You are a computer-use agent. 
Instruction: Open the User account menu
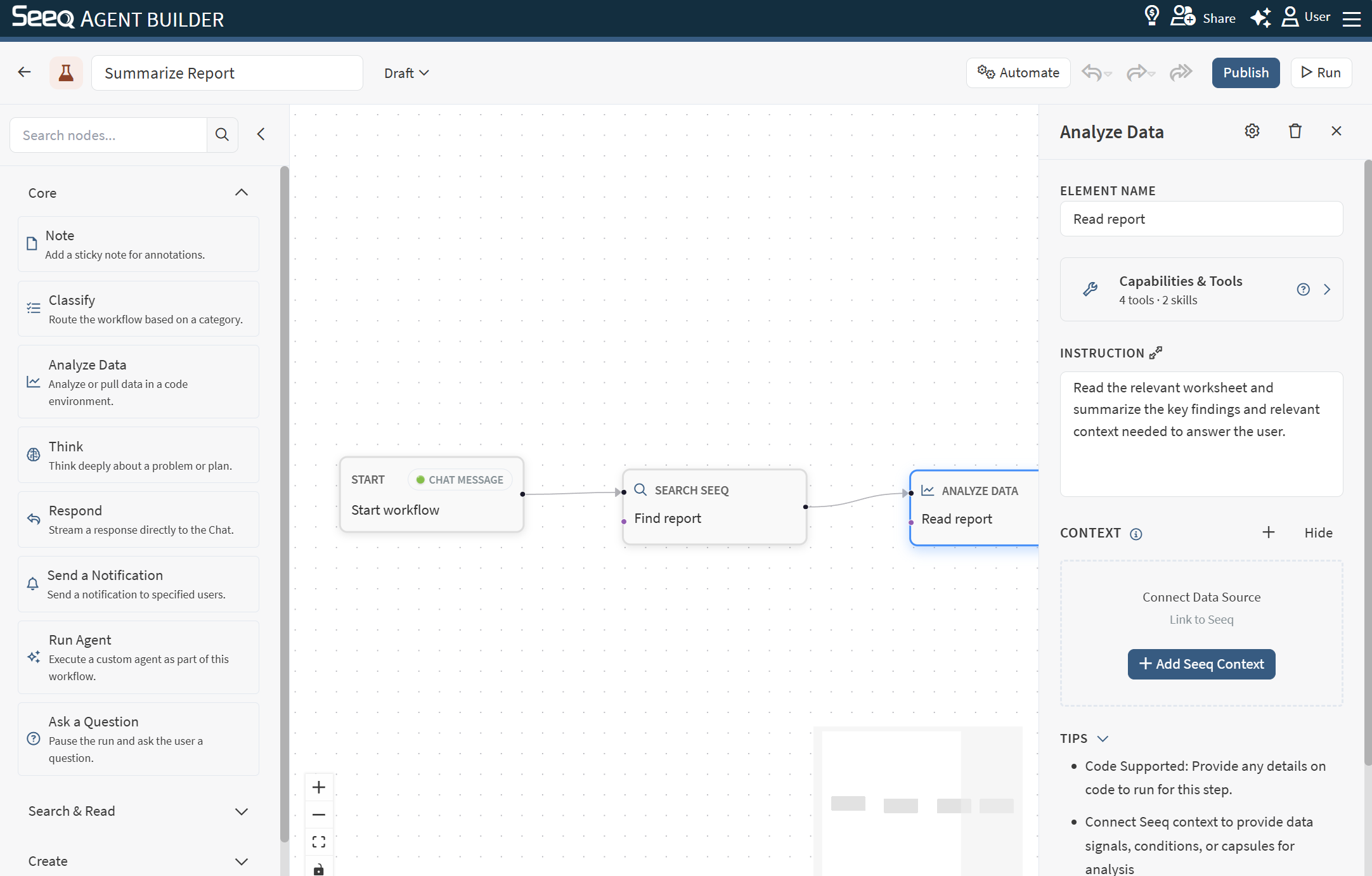coord(1305,17)
